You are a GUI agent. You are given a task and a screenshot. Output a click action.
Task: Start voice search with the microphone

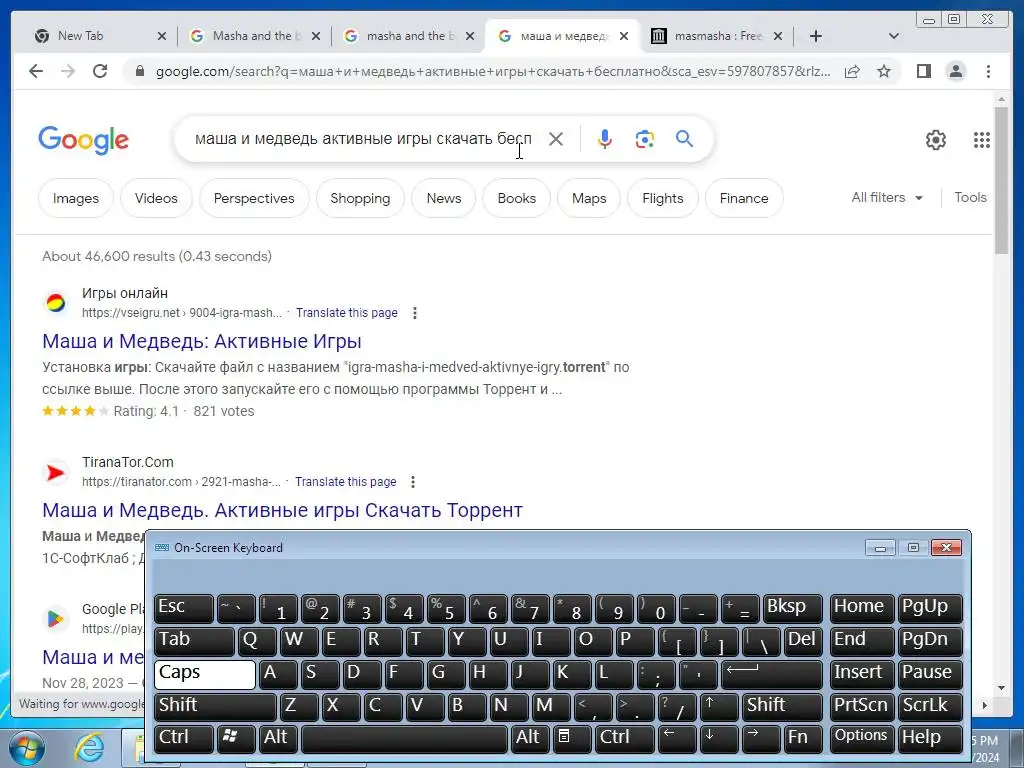pos(605,139)
